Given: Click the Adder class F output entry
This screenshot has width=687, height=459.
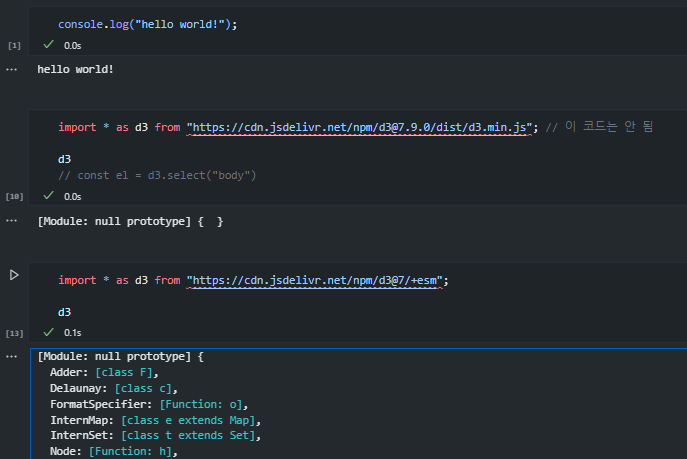Looking at the screenshot, I should click(104, 373).
